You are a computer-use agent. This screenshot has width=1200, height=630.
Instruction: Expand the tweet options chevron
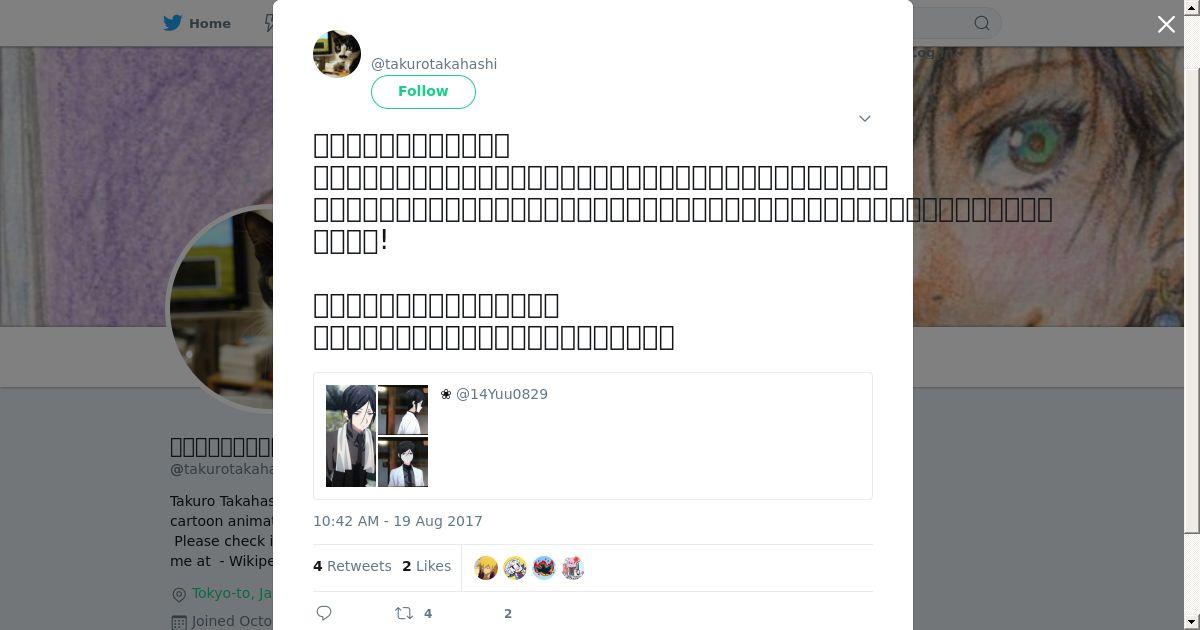point(865,118)
